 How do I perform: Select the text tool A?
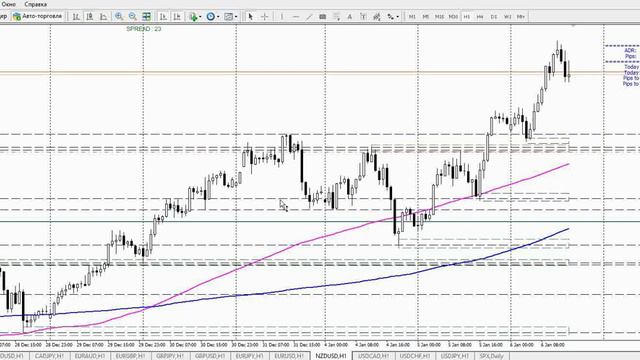(349, 17)
